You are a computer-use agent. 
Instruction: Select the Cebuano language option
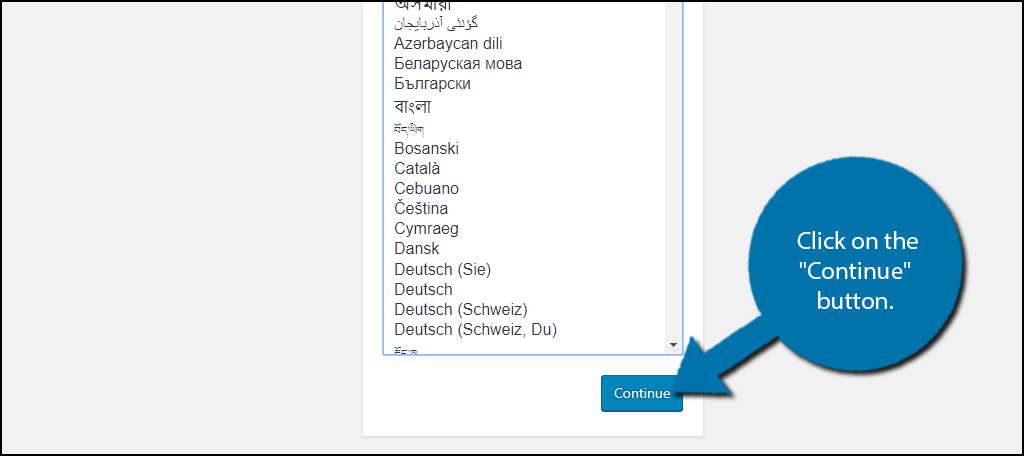426,189
